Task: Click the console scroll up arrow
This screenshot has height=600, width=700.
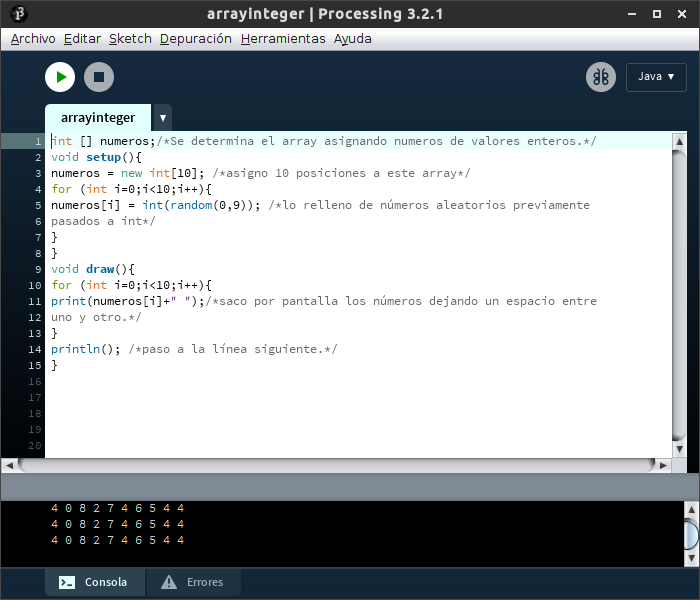Action: pyautogui.click(x=692, y=509)
